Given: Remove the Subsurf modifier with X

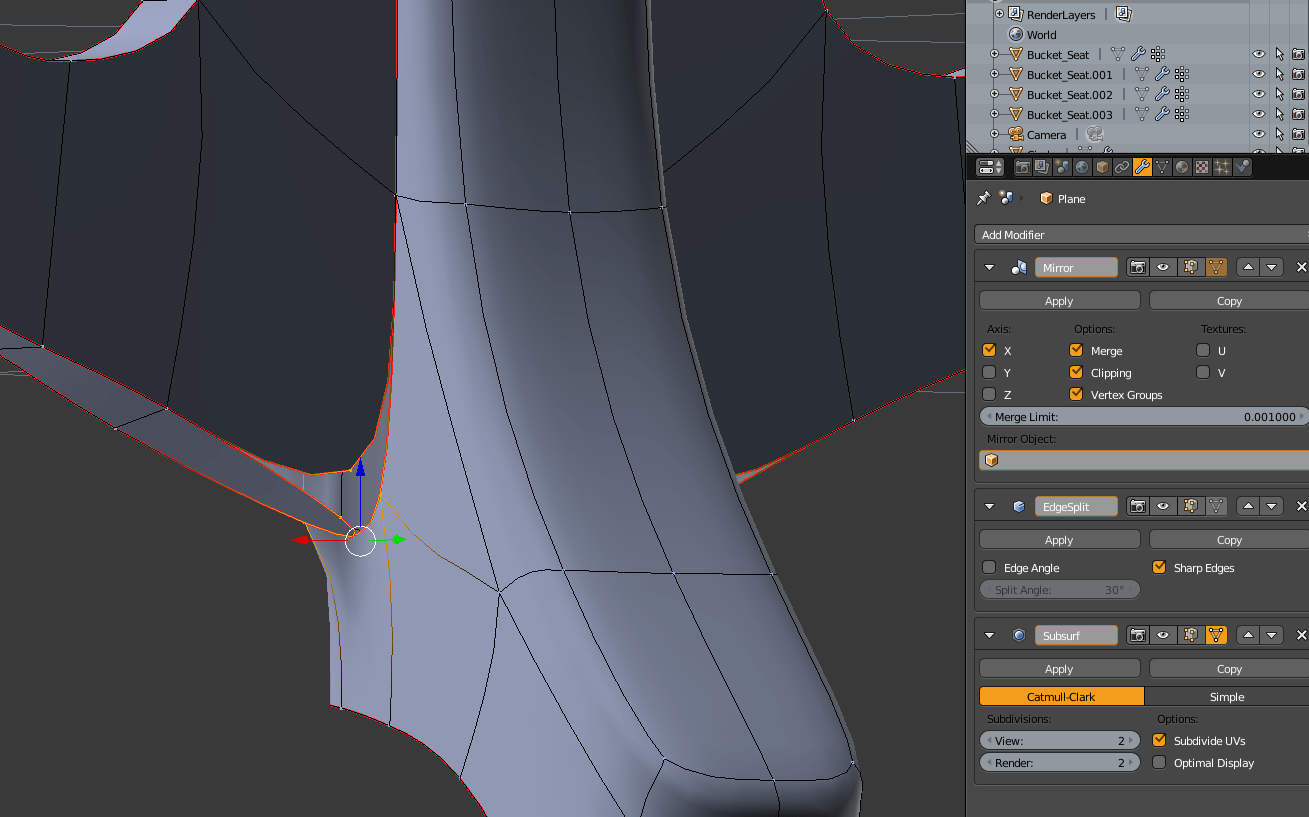Looking at the screenshot, I should coord(1301,635).
